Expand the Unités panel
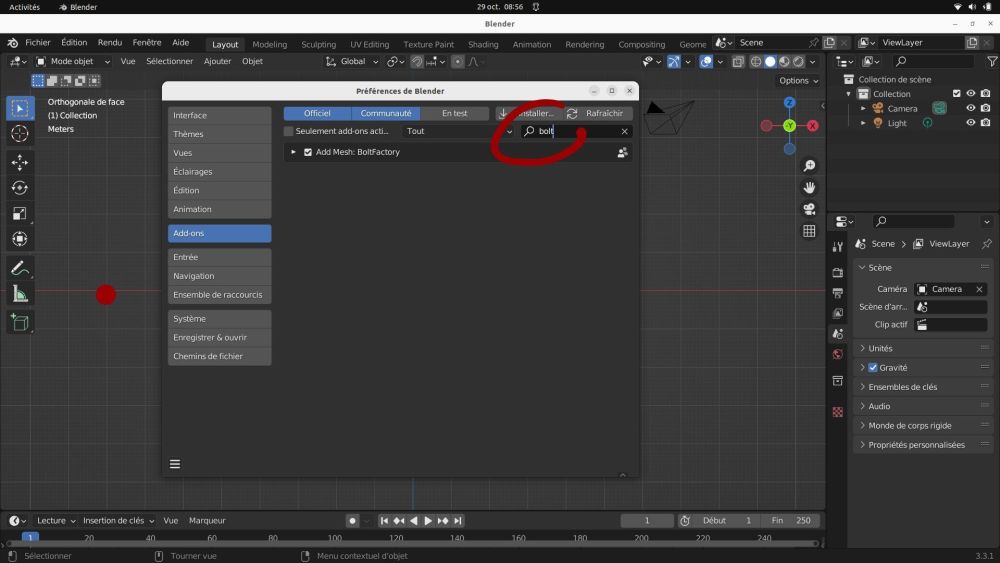The height and width of the screenshot is (563, 1000). pyautogui.click(x=922, y=349)
